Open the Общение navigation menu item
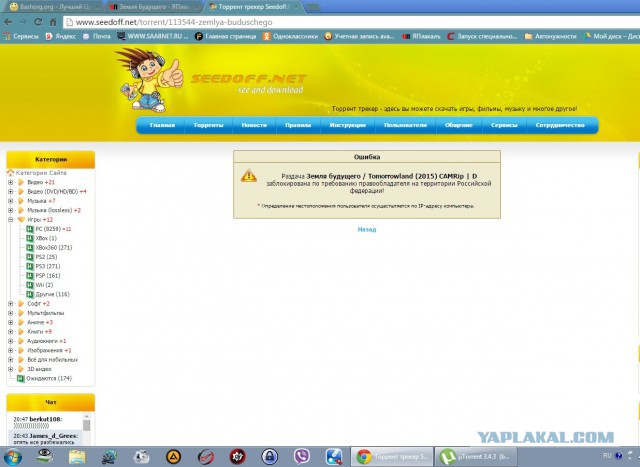Screen dimensions: 640x467 pyautogui.click(x=458, y=125)
